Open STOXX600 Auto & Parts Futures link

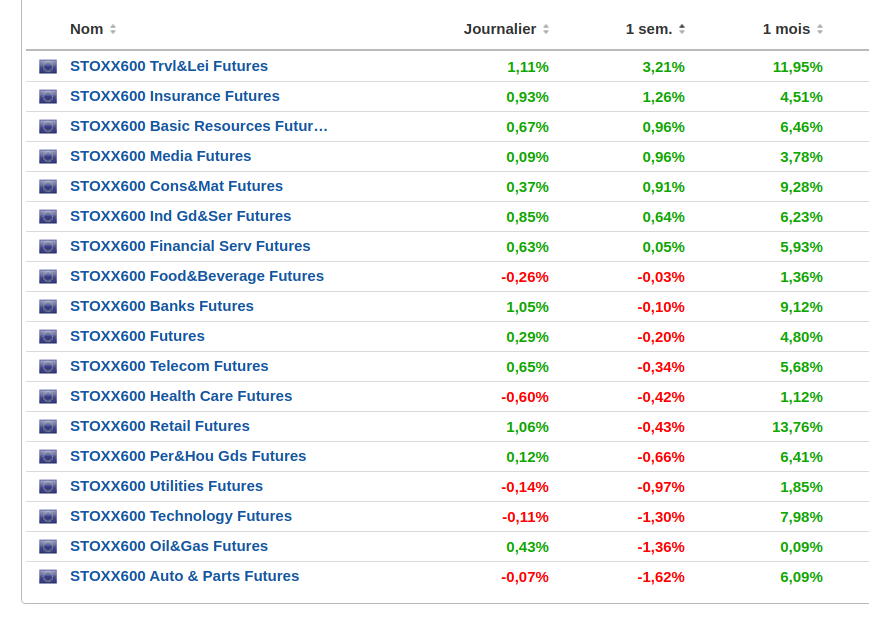pos(184,576)
